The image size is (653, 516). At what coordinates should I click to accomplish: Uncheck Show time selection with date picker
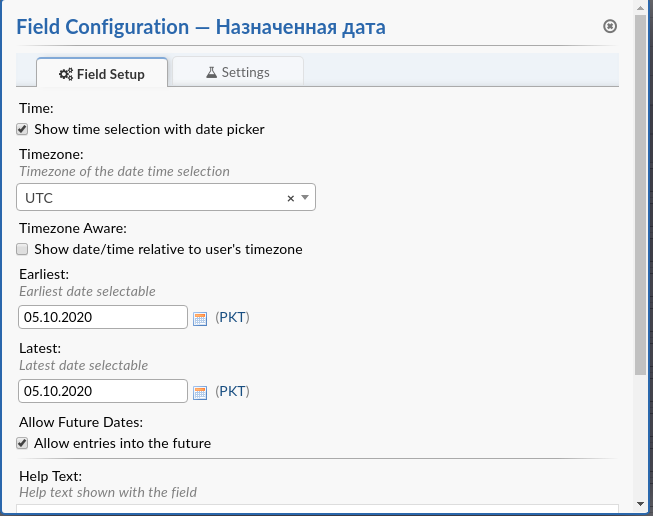pos(22,129)
